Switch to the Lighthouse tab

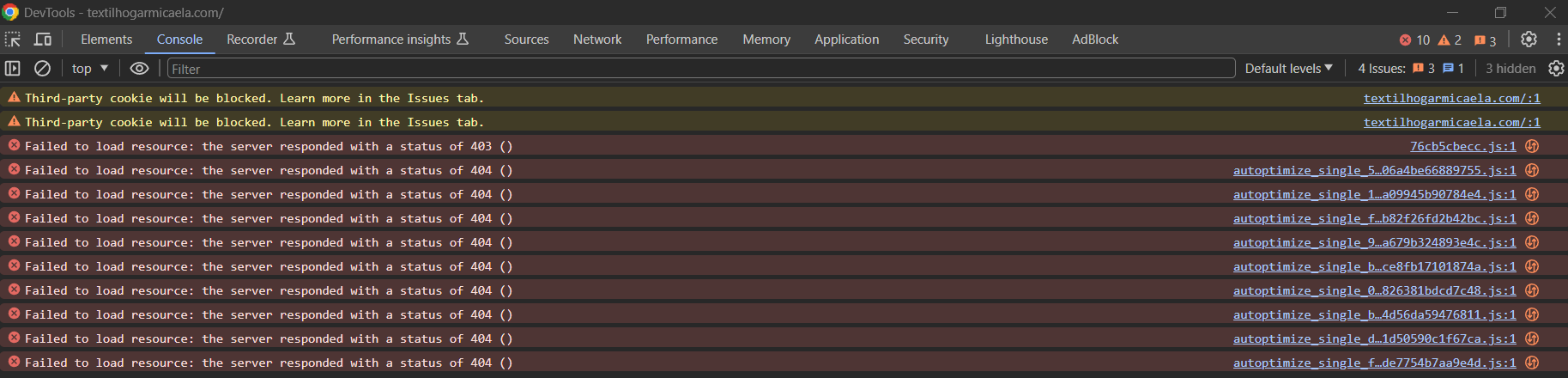1016,40
